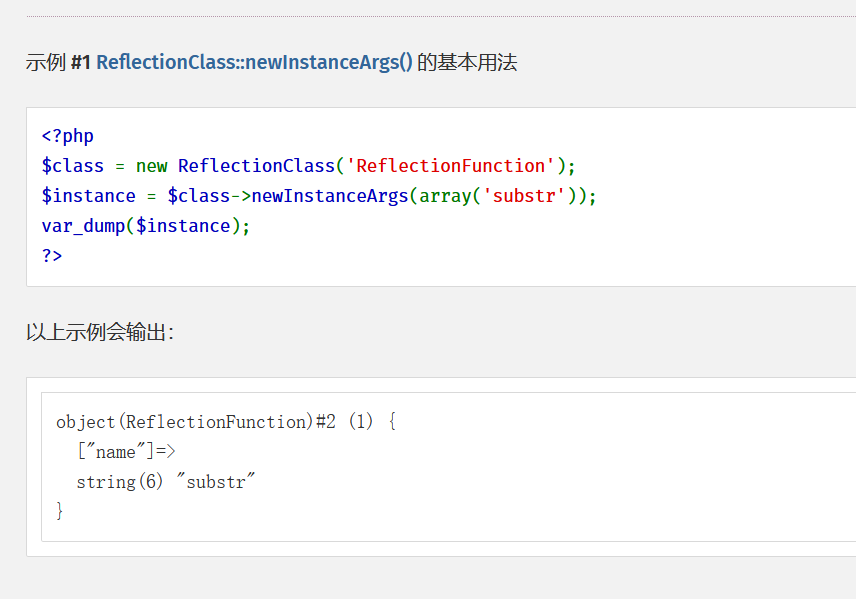This screenshot has height=599, width=856.
Task: Click the red 'ReflectionFunction' string literal
Action: 450,166
